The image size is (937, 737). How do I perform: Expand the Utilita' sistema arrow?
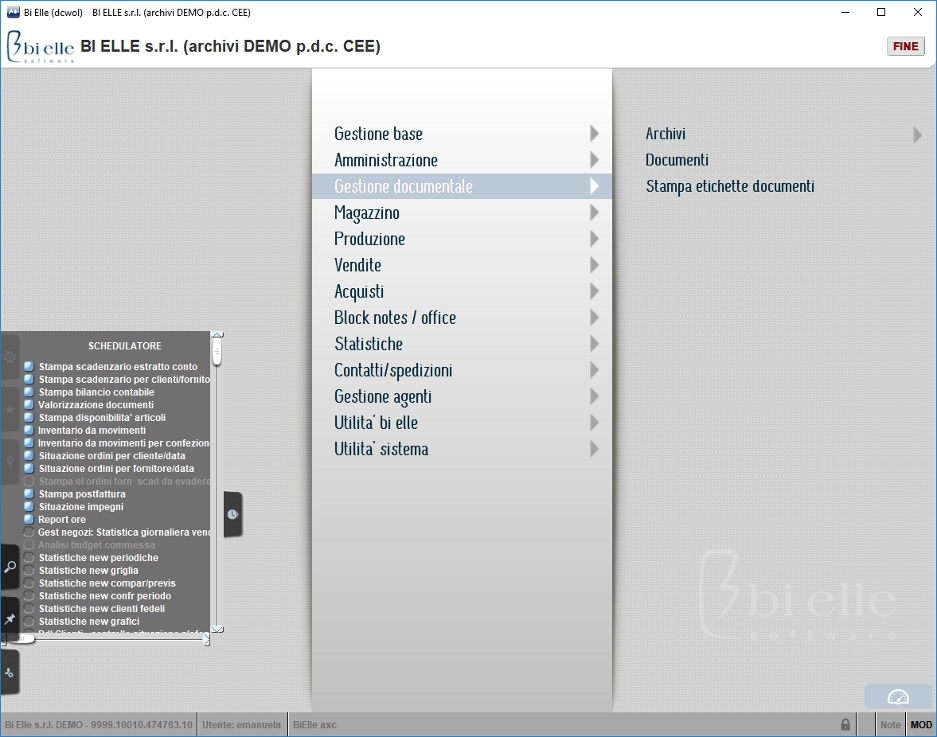594,449
